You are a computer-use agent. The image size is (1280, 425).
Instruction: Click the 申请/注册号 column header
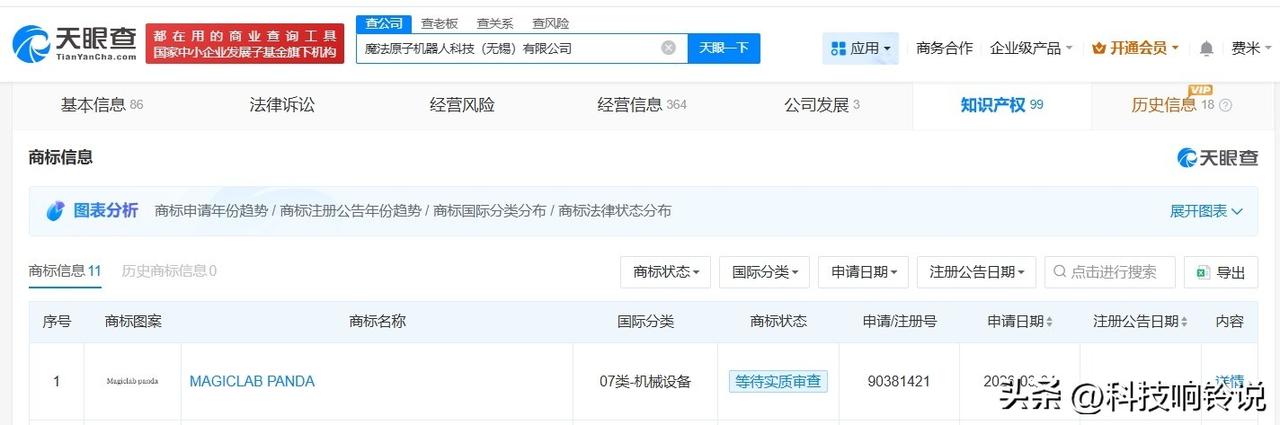tap(899, 321)
